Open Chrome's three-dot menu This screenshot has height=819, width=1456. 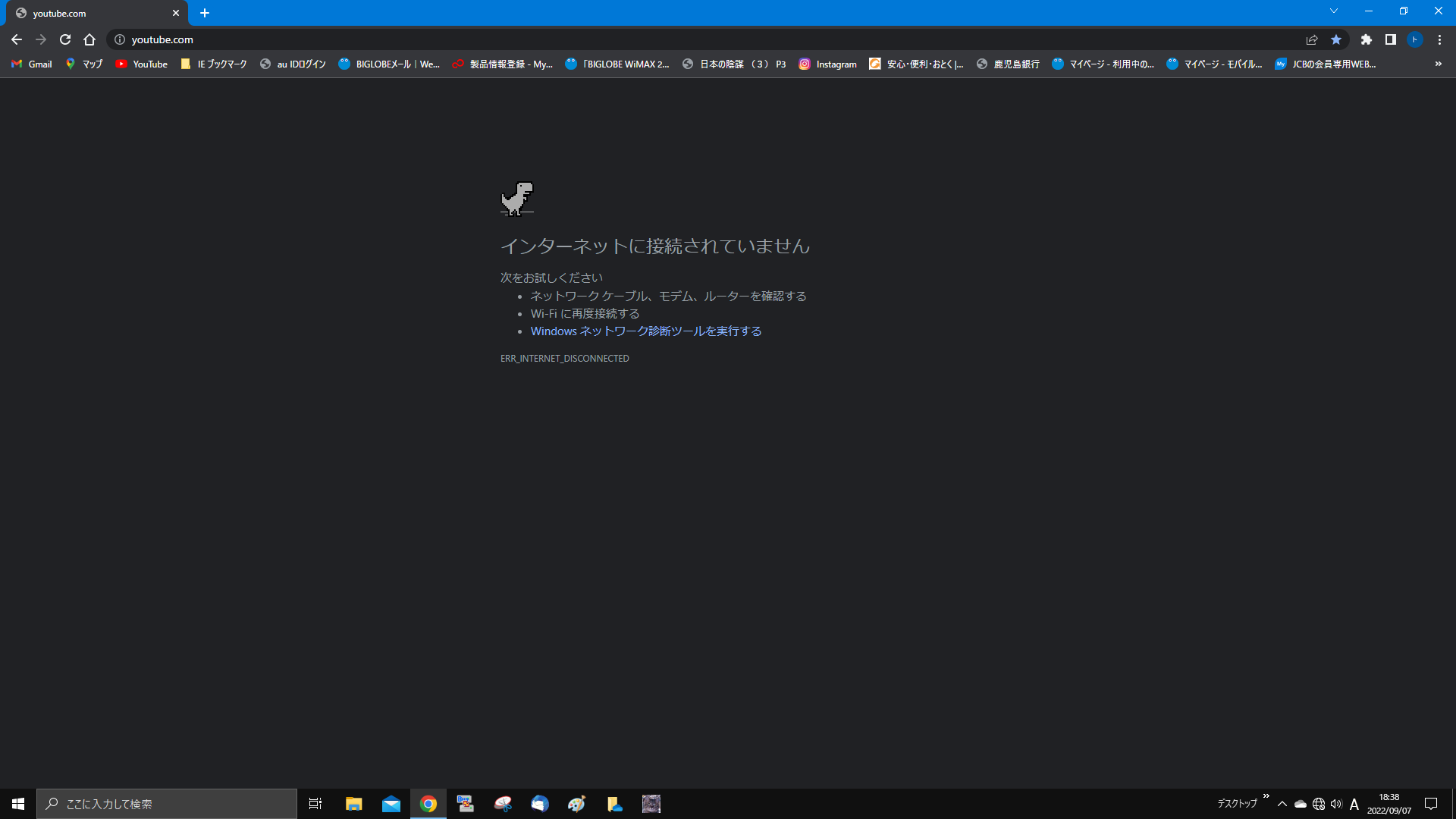coord(1439,39)
